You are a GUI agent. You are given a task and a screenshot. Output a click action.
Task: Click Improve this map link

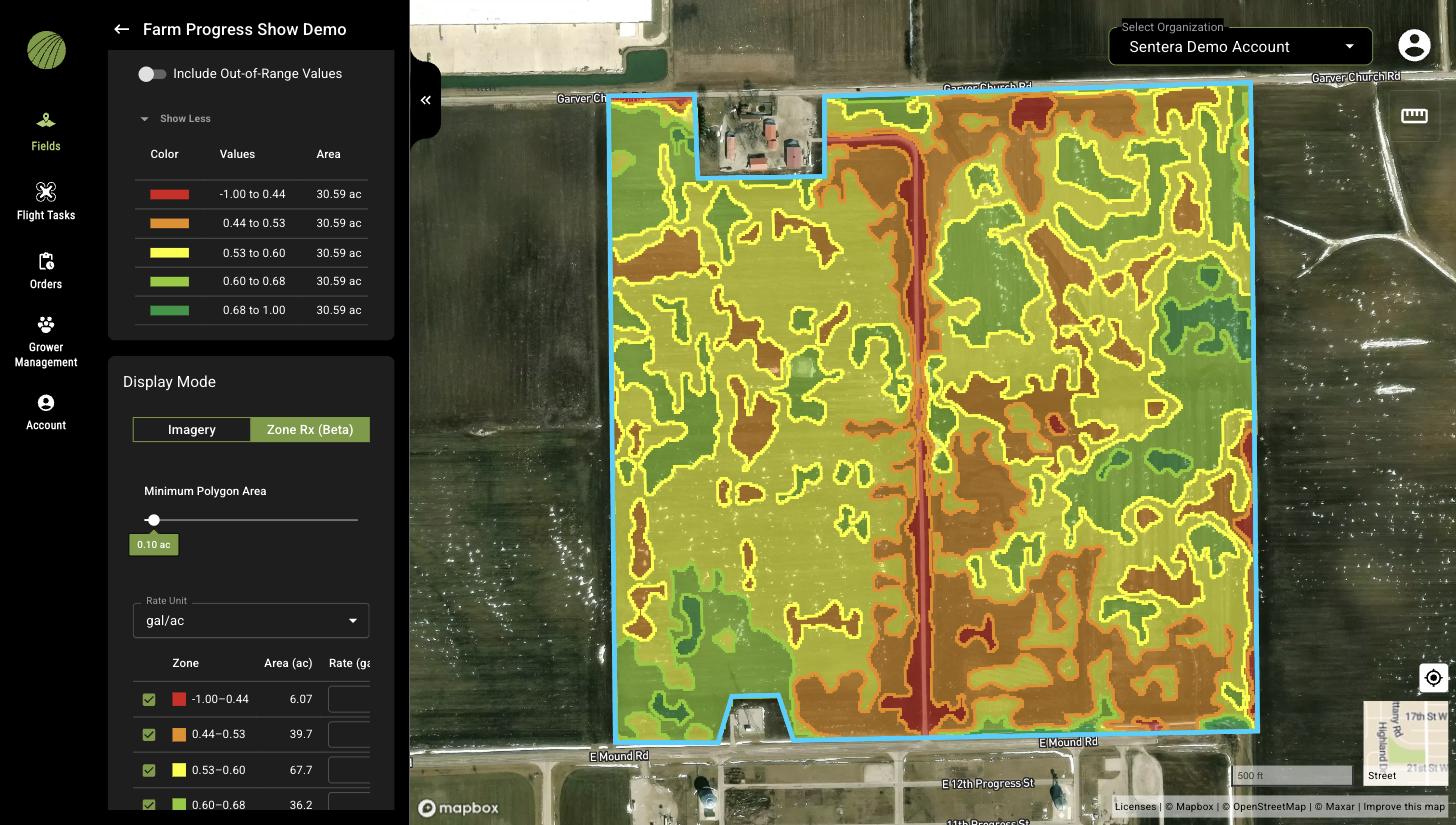(1404, 807)
